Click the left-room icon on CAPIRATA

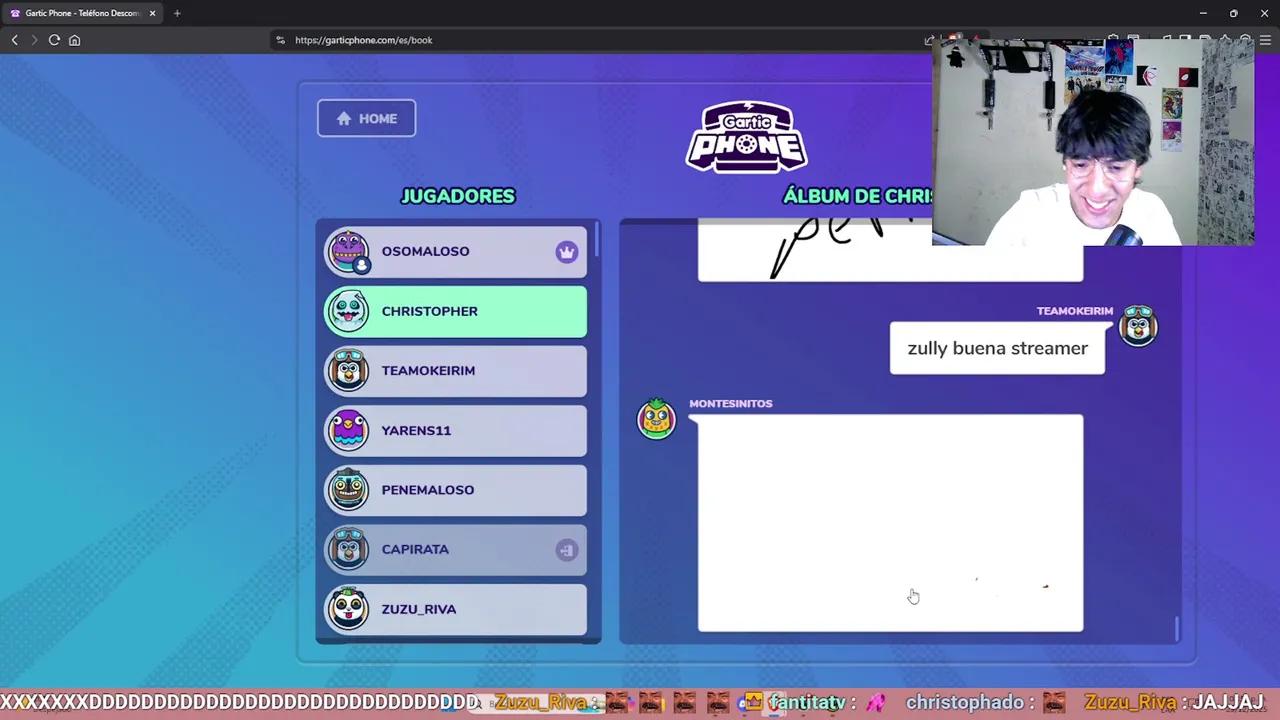[567, 550]
